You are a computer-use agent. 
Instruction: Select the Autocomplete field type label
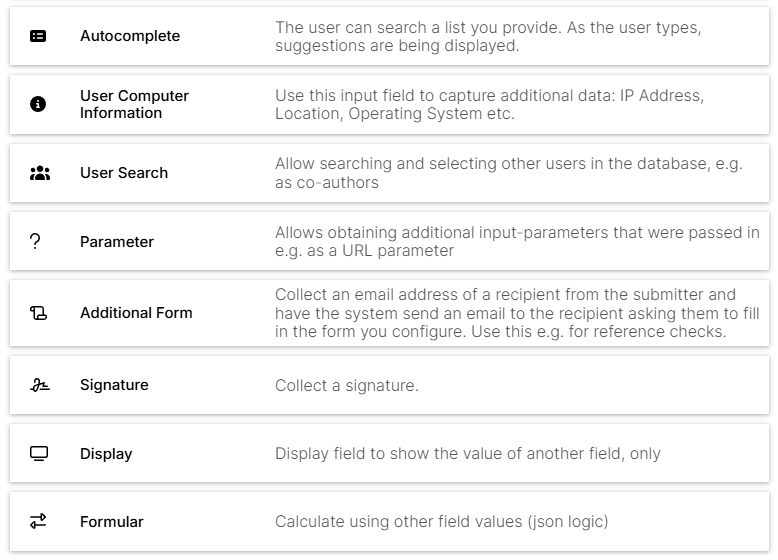pos(130,36)
